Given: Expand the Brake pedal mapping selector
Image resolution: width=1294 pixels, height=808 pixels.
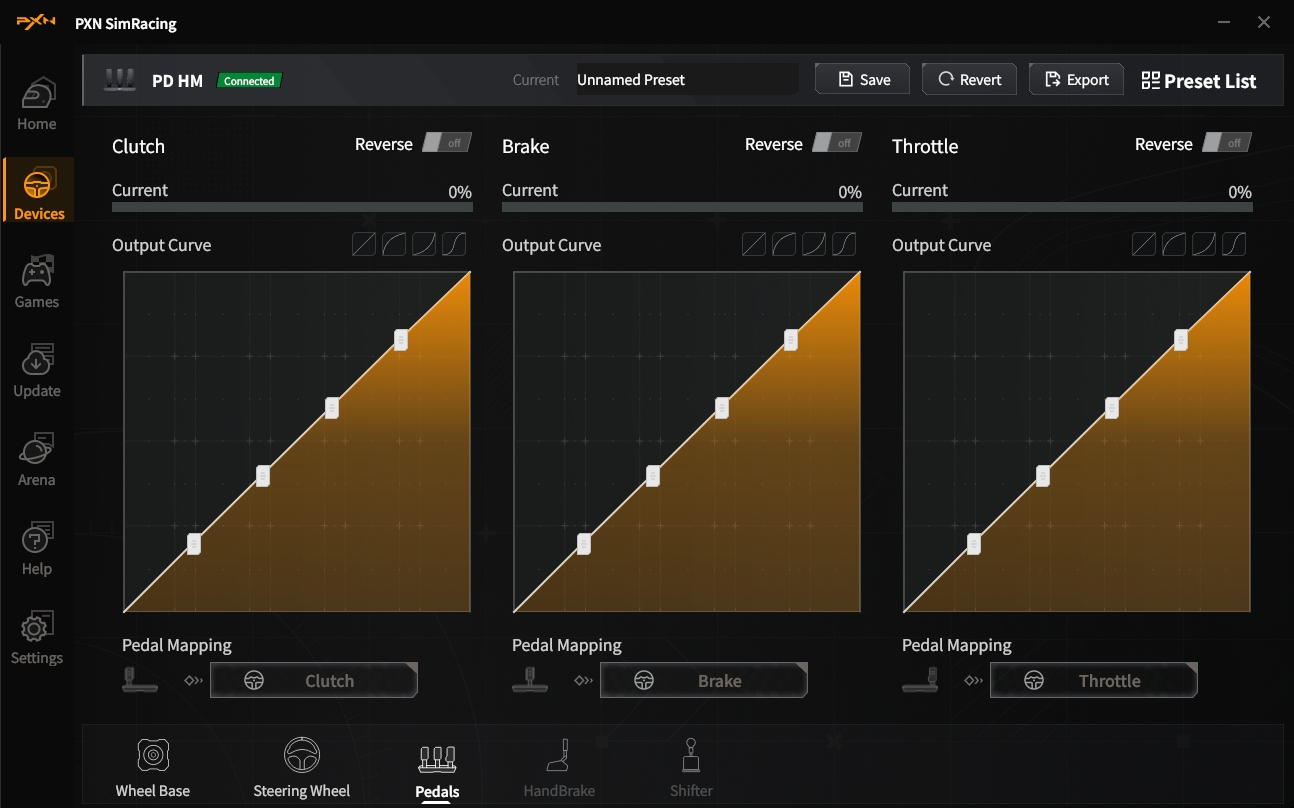Looking at the screenshot, I should (x=703, y=680).
